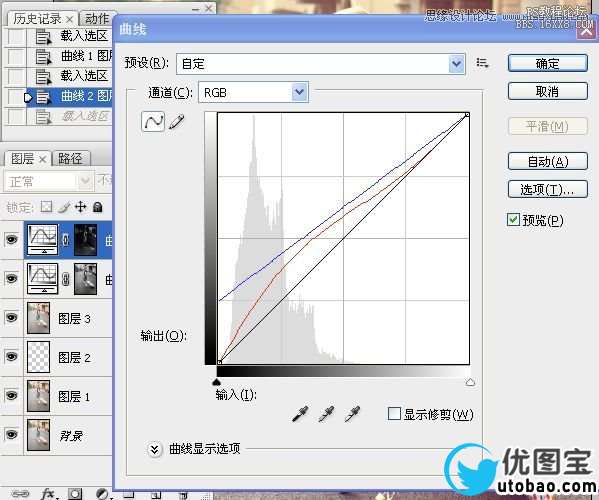The height and width of the screenshot is (500, 599).
Task: Hide 图层 3 visibility eye
Action: [x=11, y=317]
